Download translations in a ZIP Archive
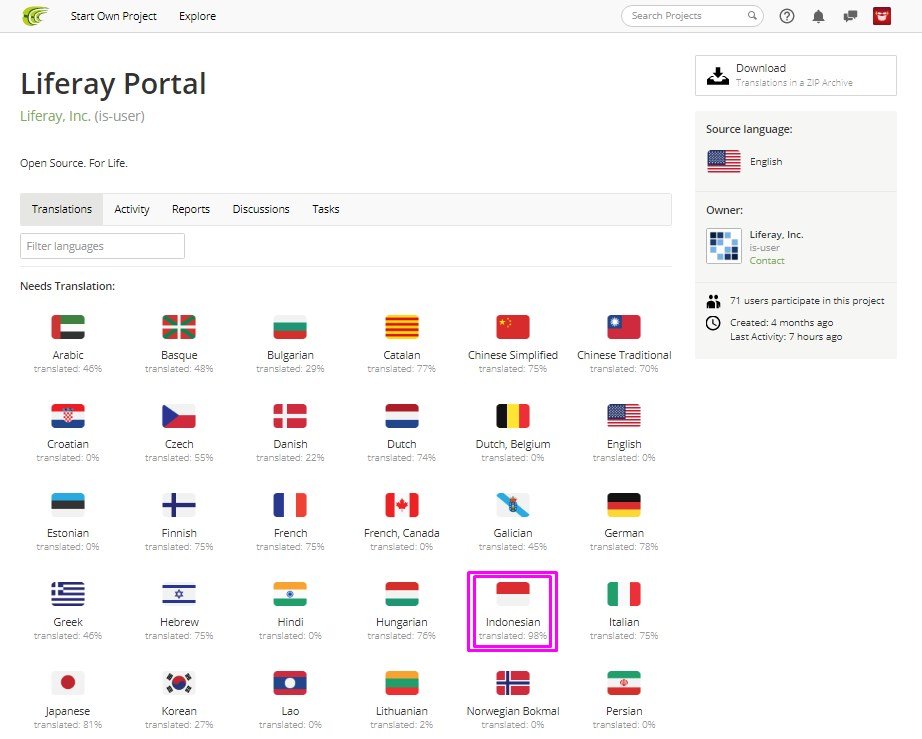 [796, 75]
